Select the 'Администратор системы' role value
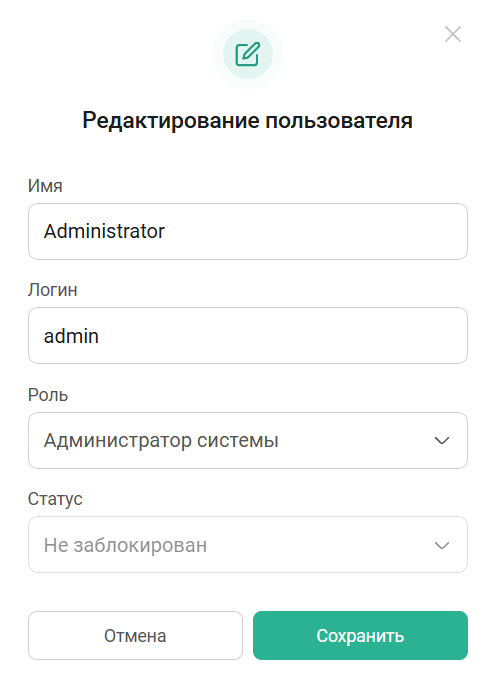Image resolution: width=496 pixels, height=688 pixels. pyautogui.click(x=161, y=440)
